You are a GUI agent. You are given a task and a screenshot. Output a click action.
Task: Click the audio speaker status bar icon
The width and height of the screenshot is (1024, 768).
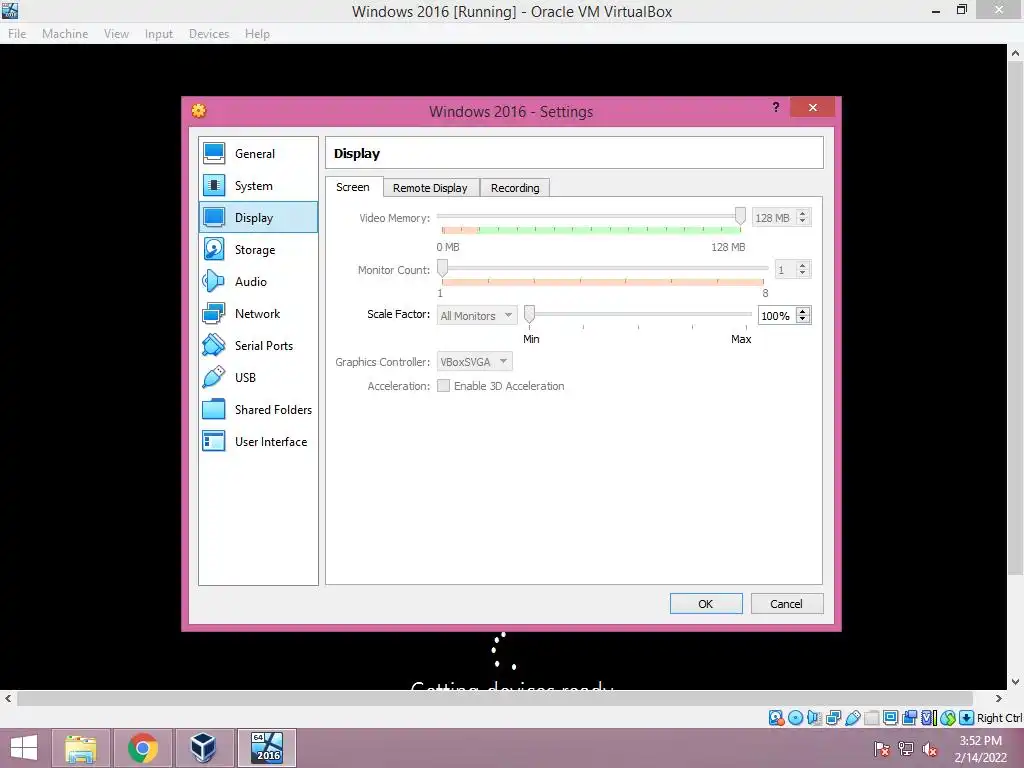814,718
